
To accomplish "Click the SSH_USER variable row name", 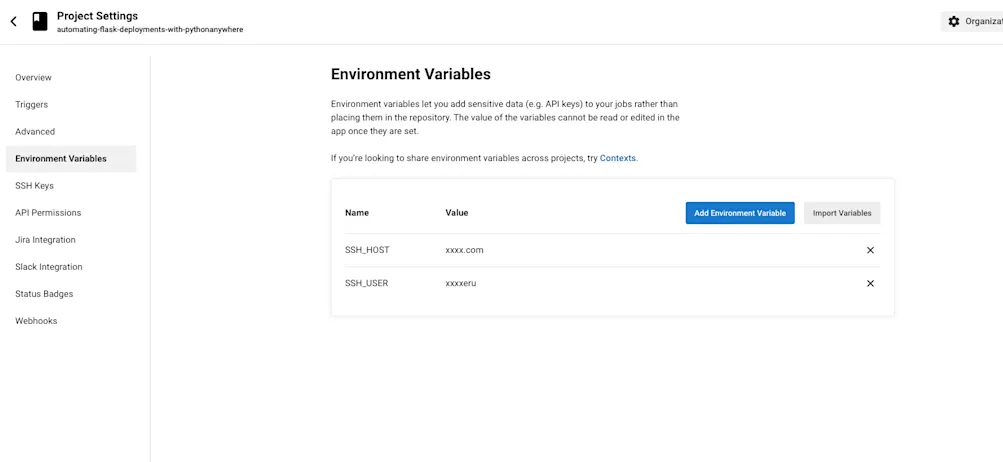I will click(x=366, y=283).
